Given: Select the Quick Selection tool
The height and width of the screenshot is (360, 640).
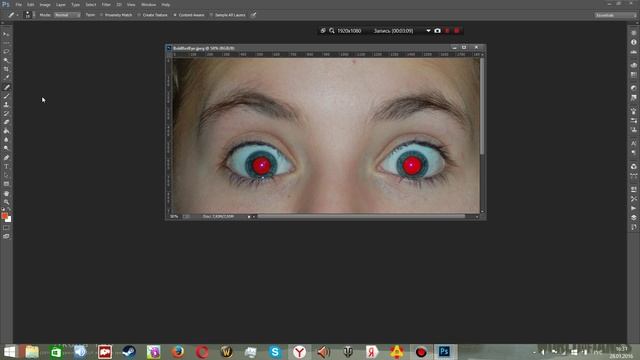Looking at the screenshot, I should point(6,60).
